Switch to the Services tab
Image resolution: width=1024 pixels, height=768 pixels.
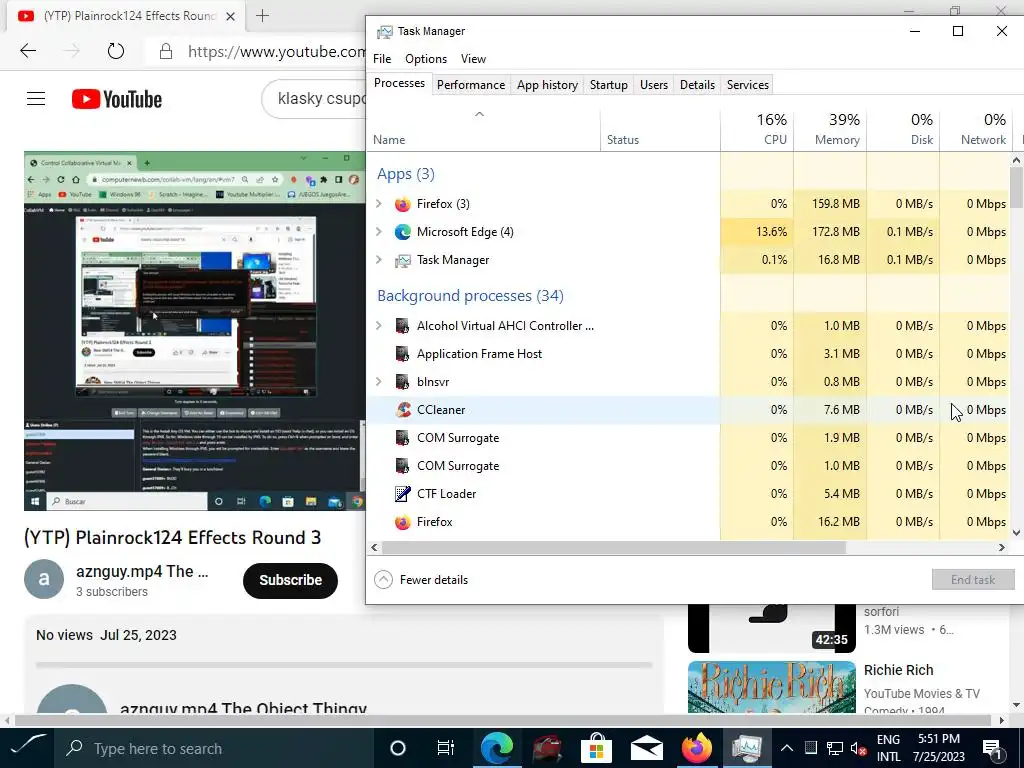(748, 85)
